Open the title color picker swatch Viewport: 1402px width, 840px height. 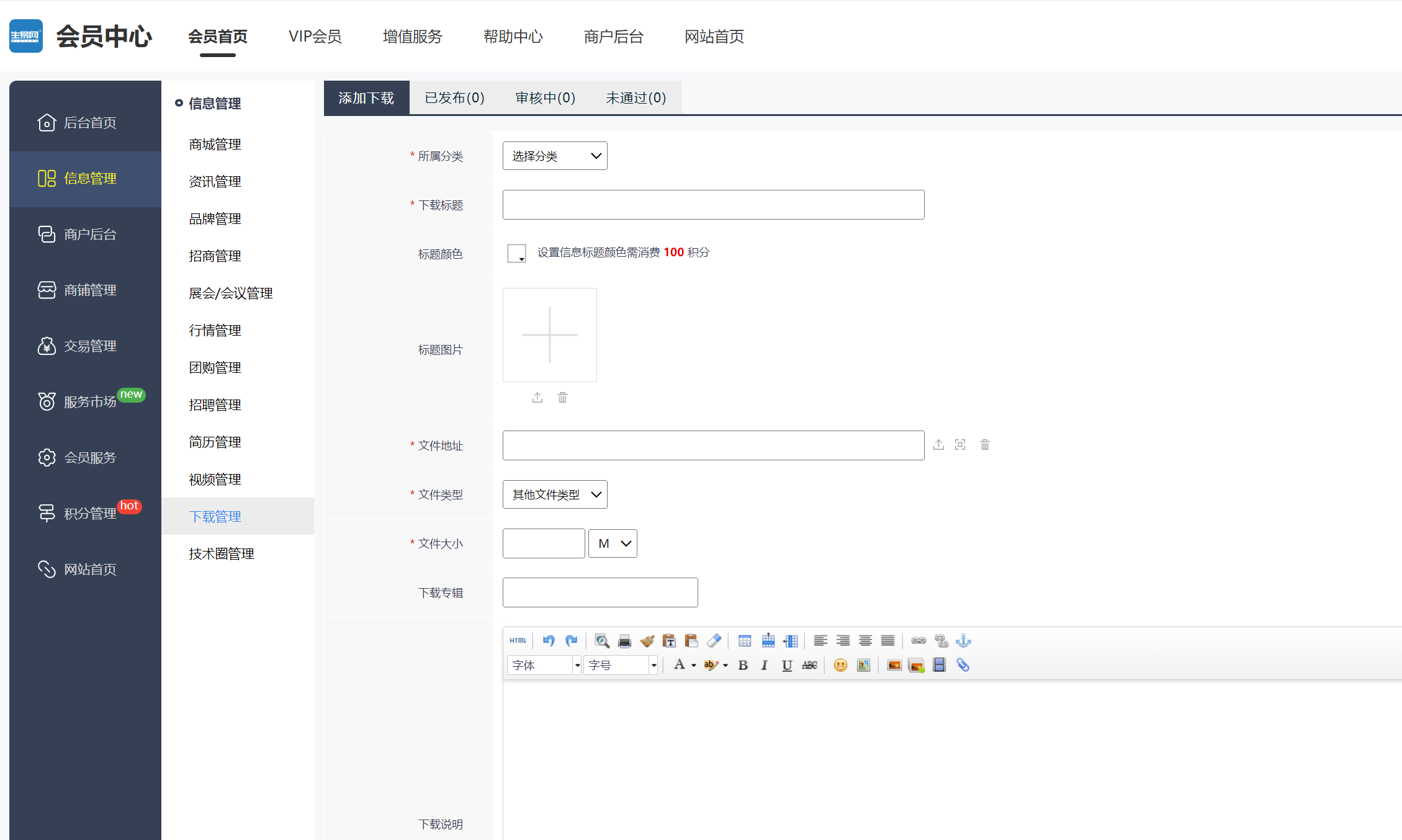click(516, 253)
